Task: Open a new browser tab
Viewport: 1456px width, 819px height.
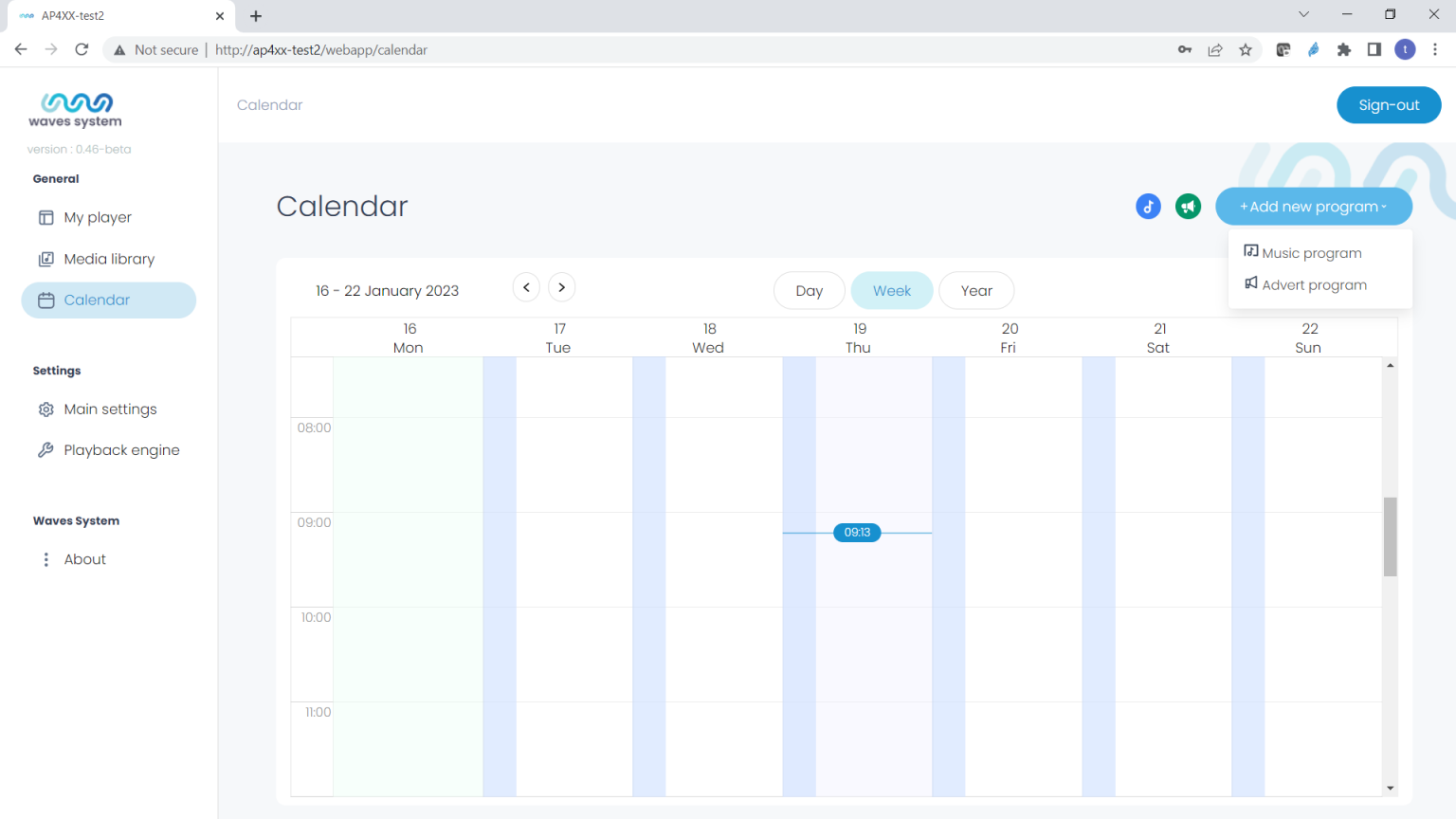Action: [256, 16]
